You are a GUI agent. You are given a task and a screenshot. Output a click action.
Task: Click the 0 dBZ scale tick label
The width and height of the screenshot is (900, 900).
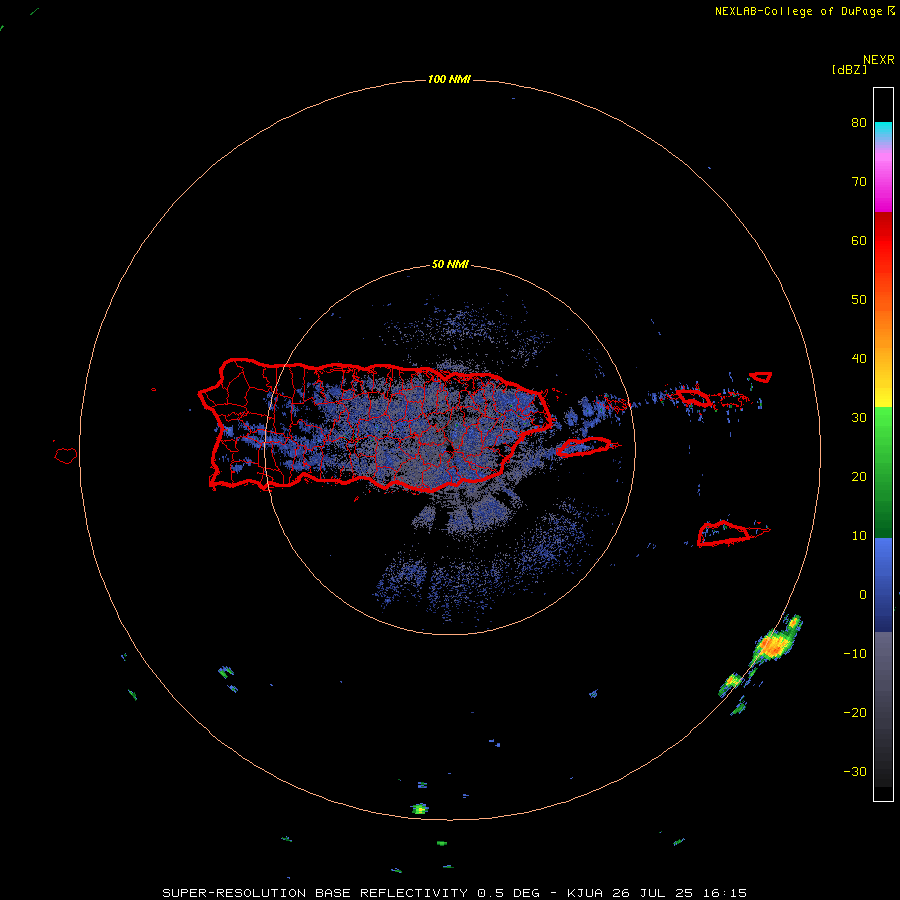pos(863,595)
